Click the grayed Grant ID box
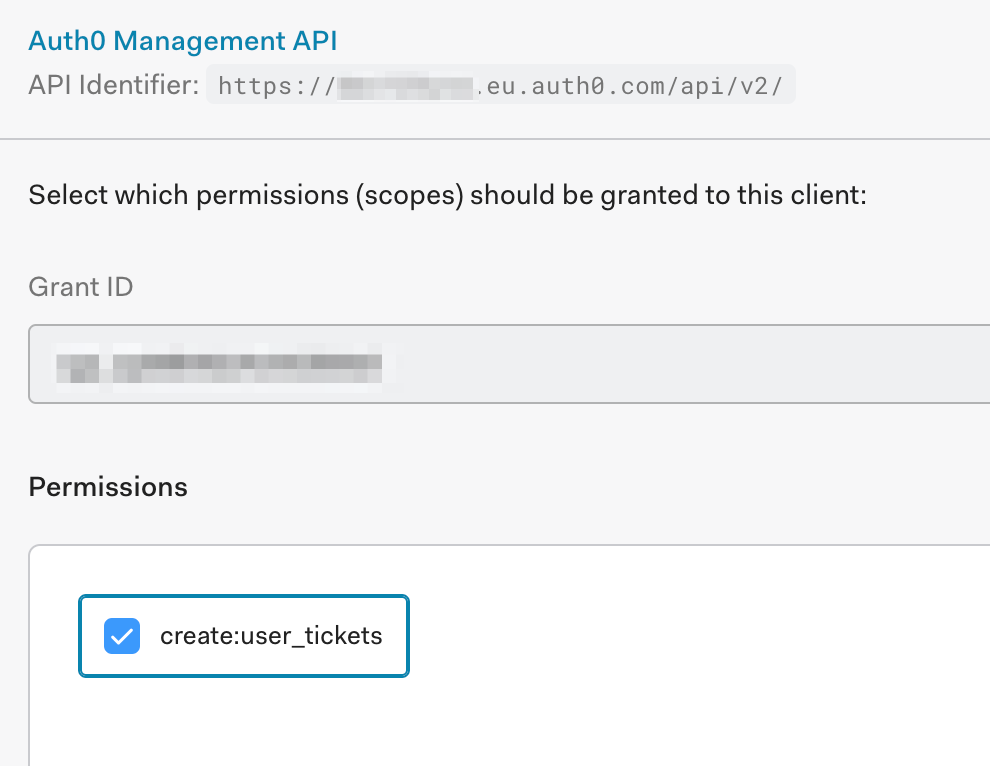 [500, 364]
